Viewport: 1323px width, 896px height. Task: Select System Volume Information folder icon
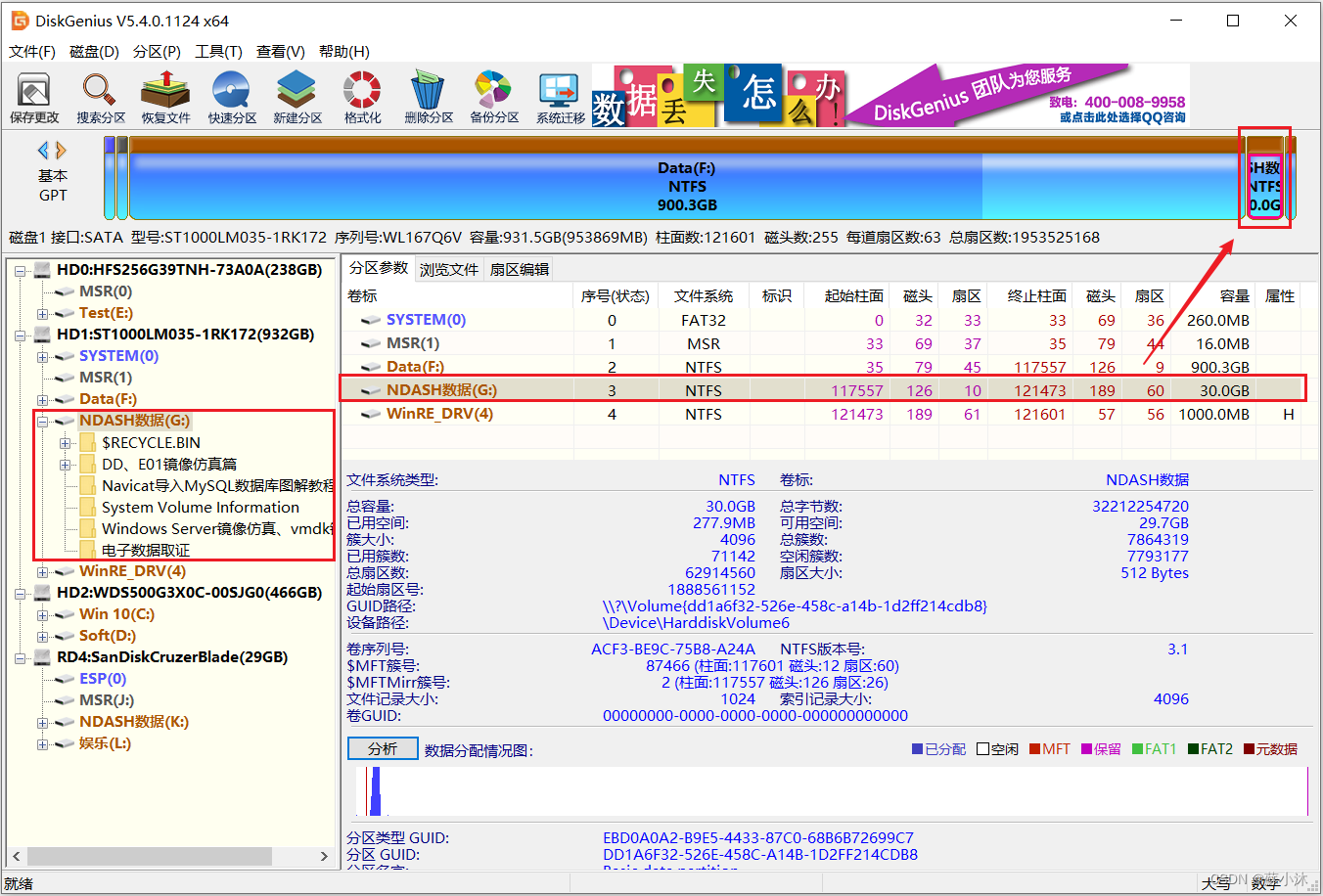tap(88, 507)
